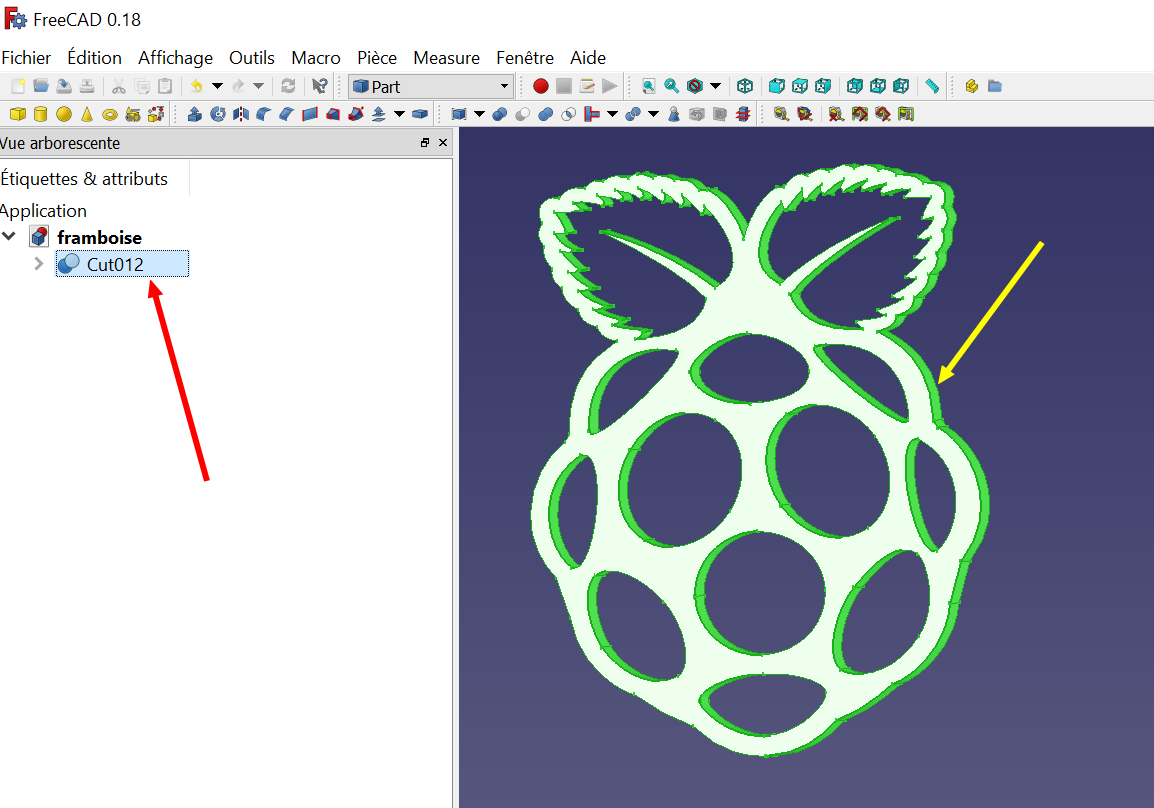Switch to right view cube icon
This screenshot has height=808, width=1154.
tap(823, 86)
